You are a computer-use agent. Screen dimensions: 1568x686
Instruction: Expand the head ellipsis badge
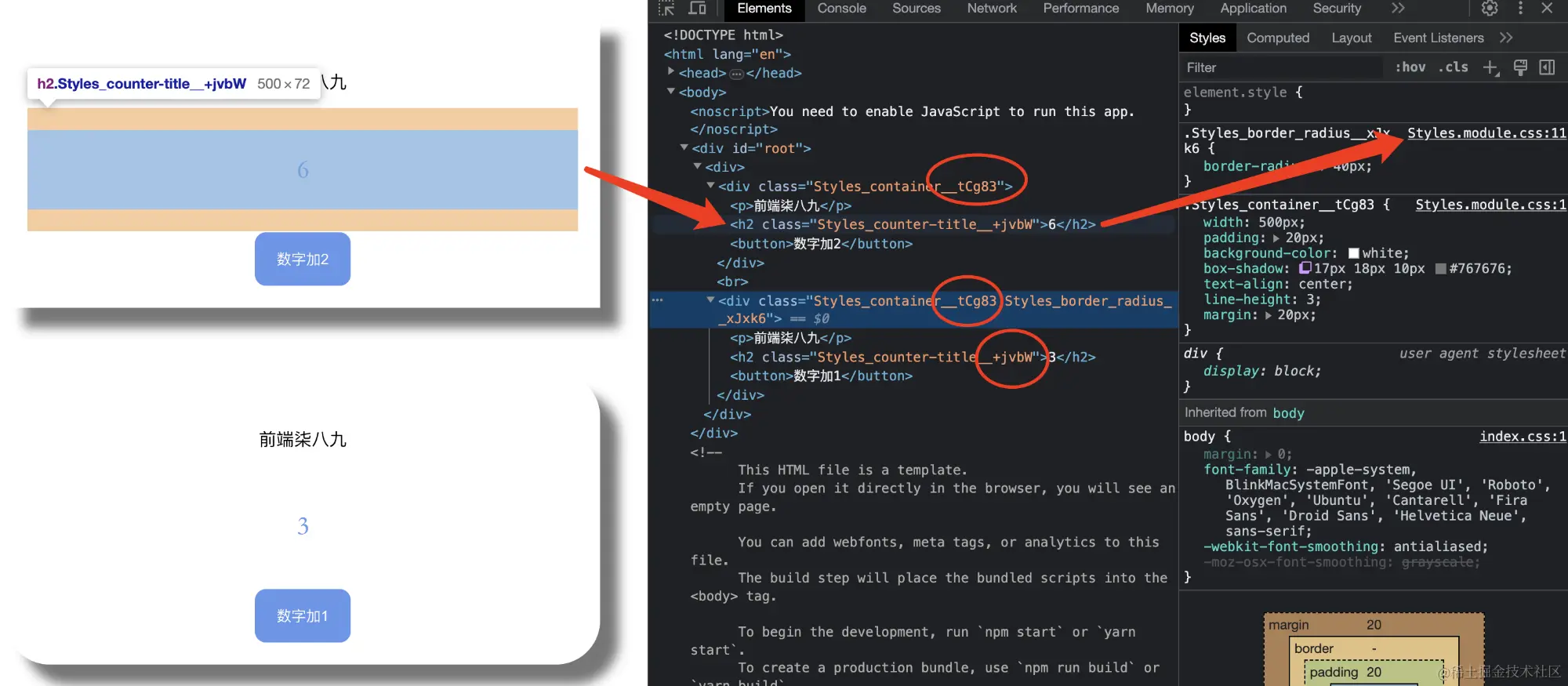point(736,74)
